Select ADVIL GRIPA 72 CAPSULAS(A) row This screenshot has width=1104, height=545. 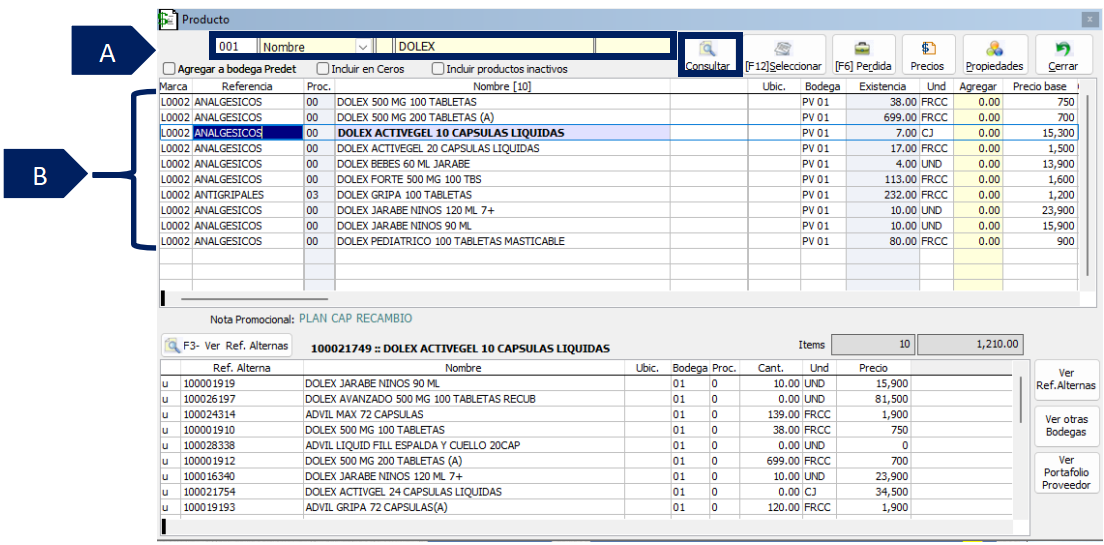click(586, 507)
